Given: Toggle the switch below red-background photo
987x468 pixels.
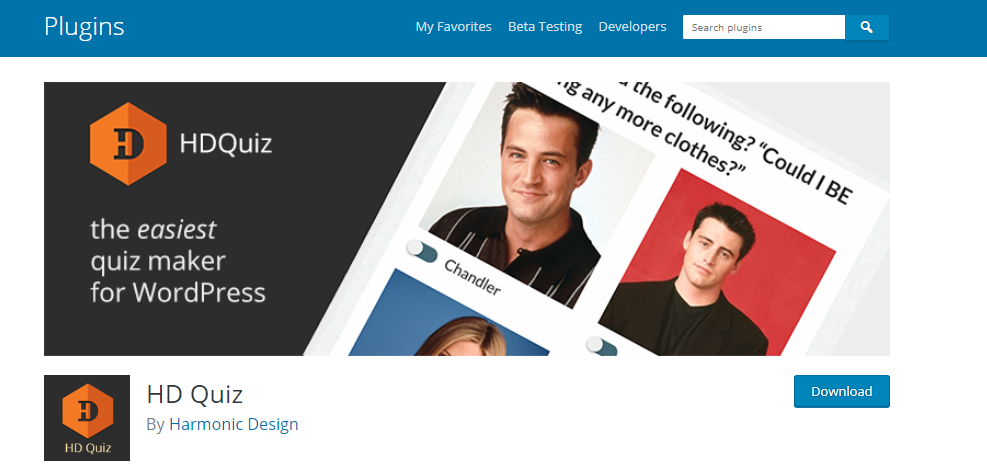Looking at the screenshot, I should coord(602,346).
